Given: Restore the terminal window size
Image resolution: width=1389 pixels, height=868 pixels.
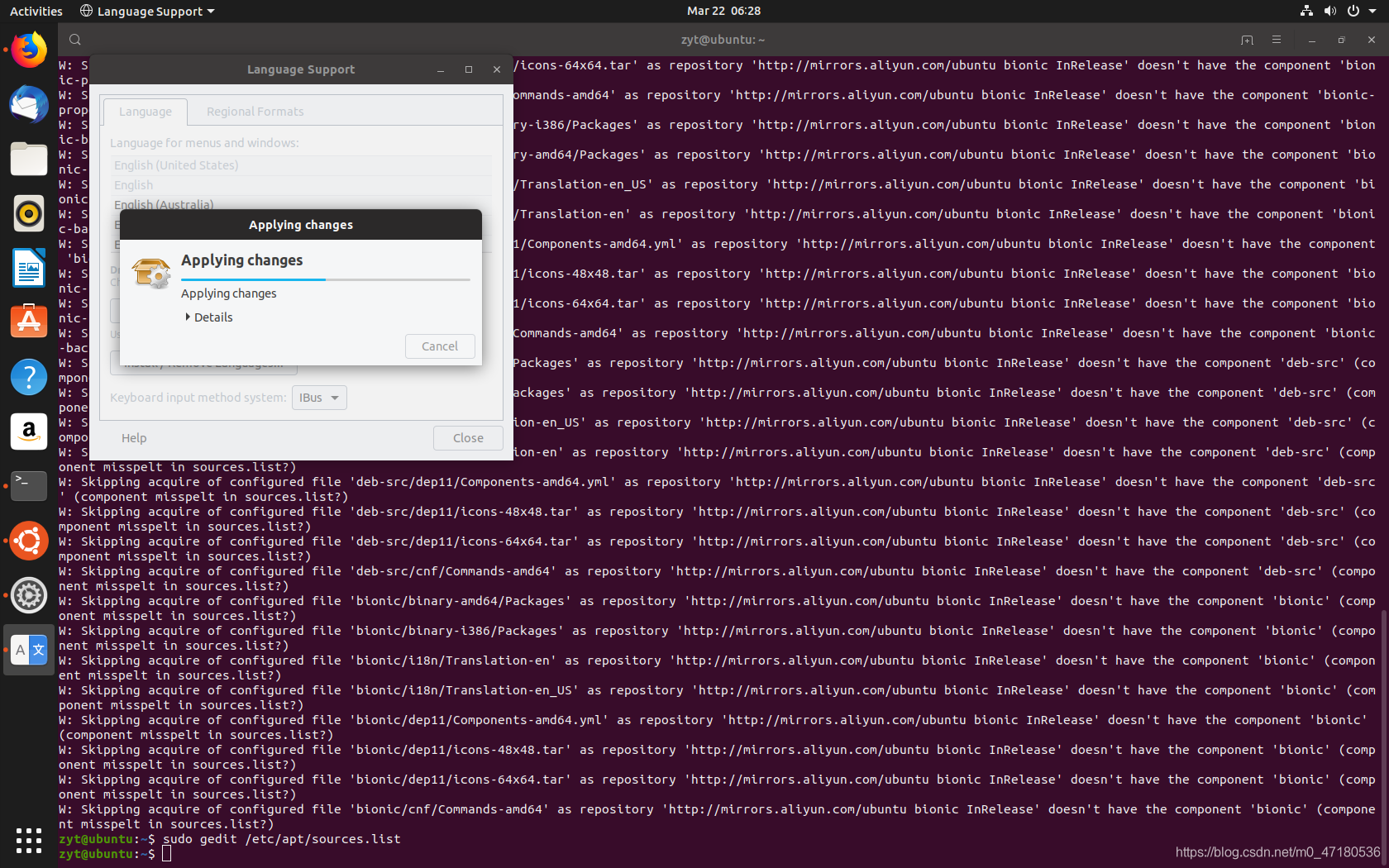Looking at the screenshot, I should 1342,40.
